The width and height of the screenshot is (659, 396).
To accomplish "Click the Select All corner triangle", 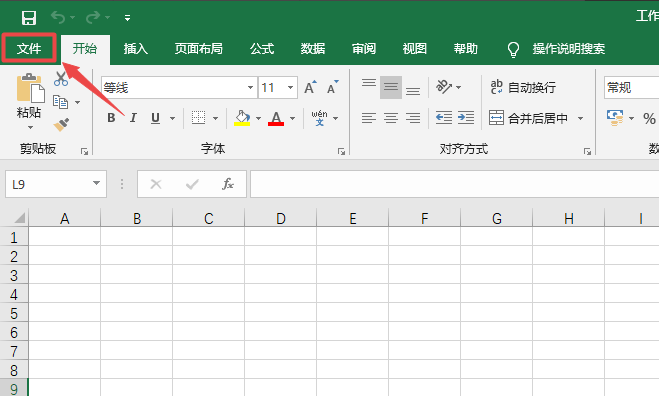I will 19,218.
